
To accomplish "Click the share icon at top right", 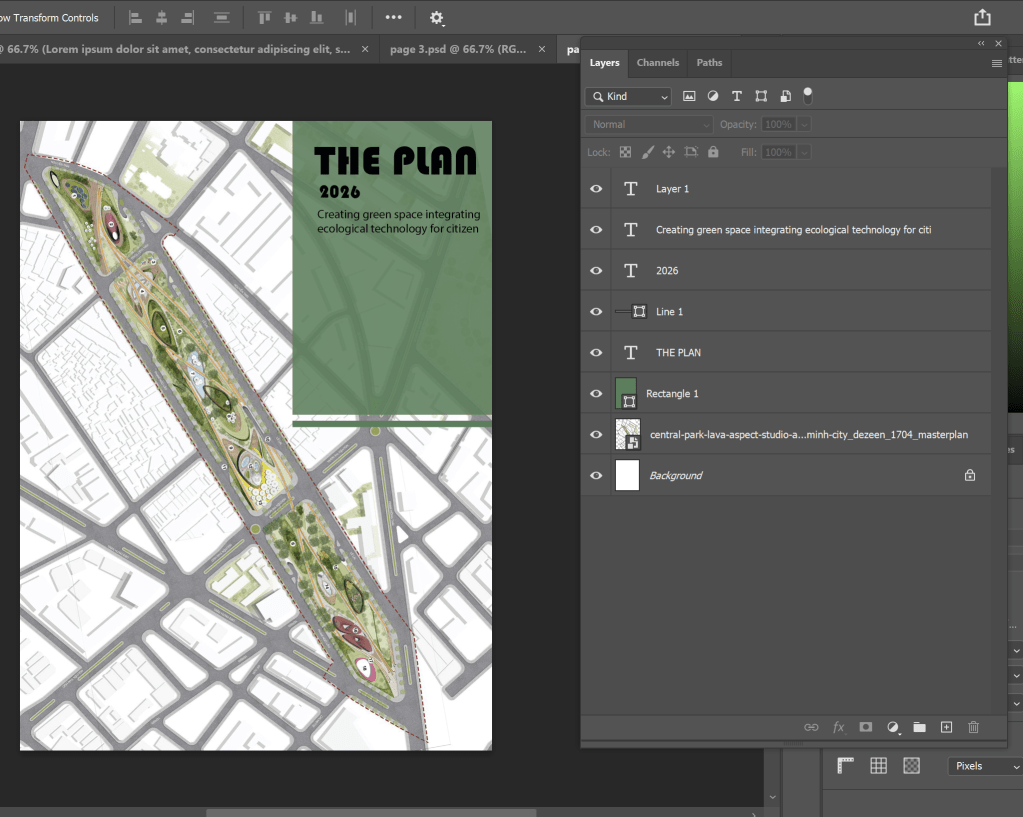I will [982, 17].
